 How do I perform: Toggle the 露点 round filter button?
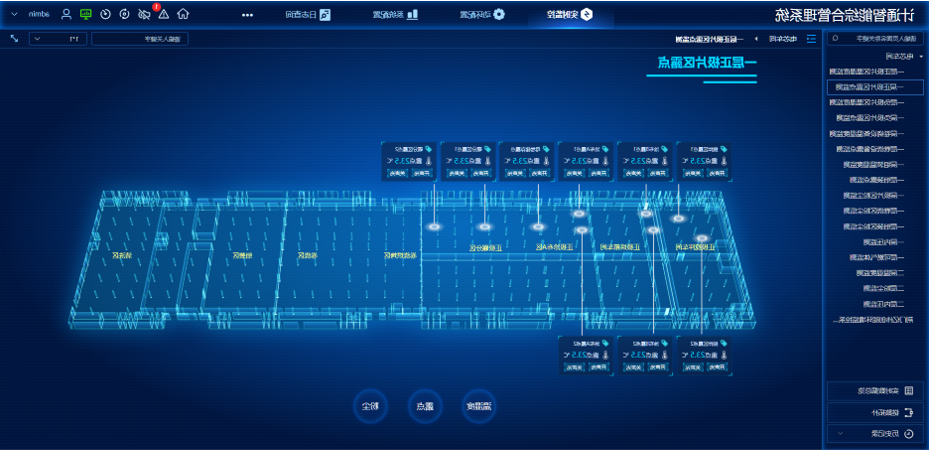pos(425,406)
